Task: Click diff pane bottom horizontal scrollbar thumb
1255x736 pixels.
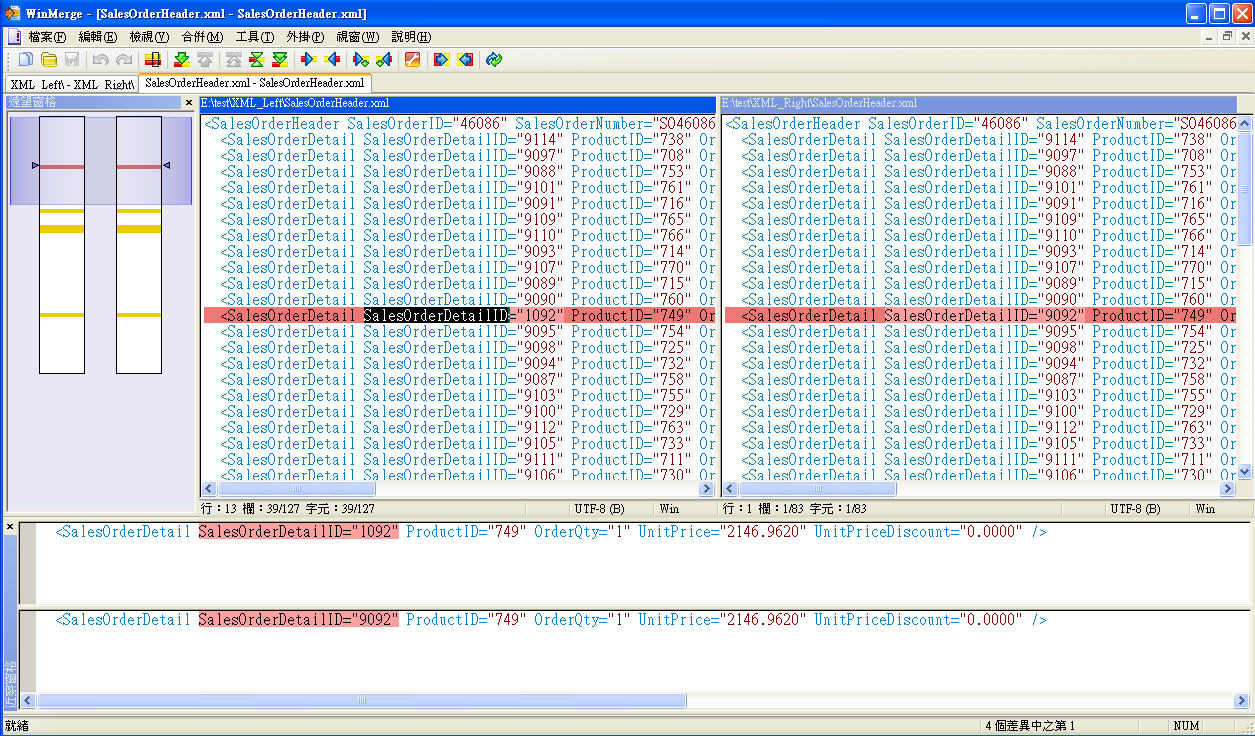Action: (x=362, y=701)
